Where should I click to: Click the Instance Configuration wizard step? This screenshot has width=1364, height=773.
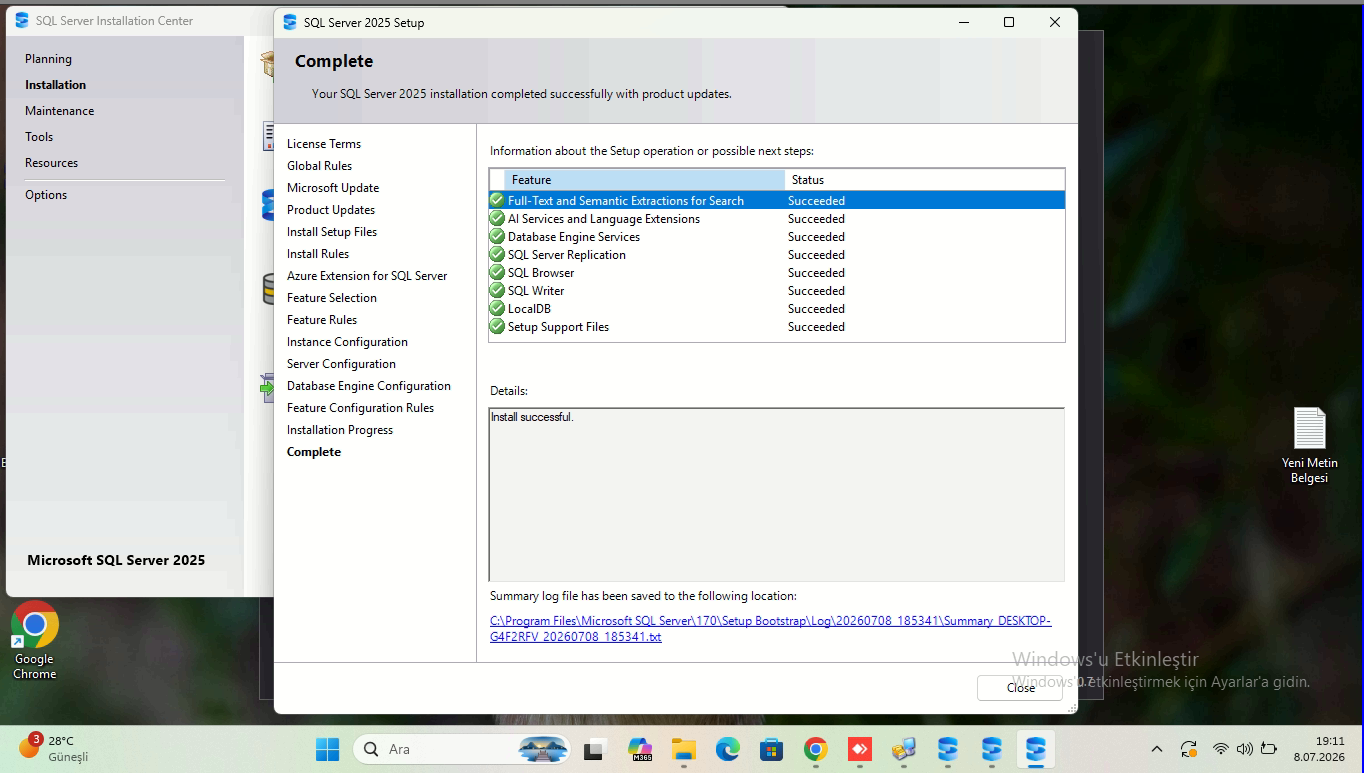[x=347, y=342]
